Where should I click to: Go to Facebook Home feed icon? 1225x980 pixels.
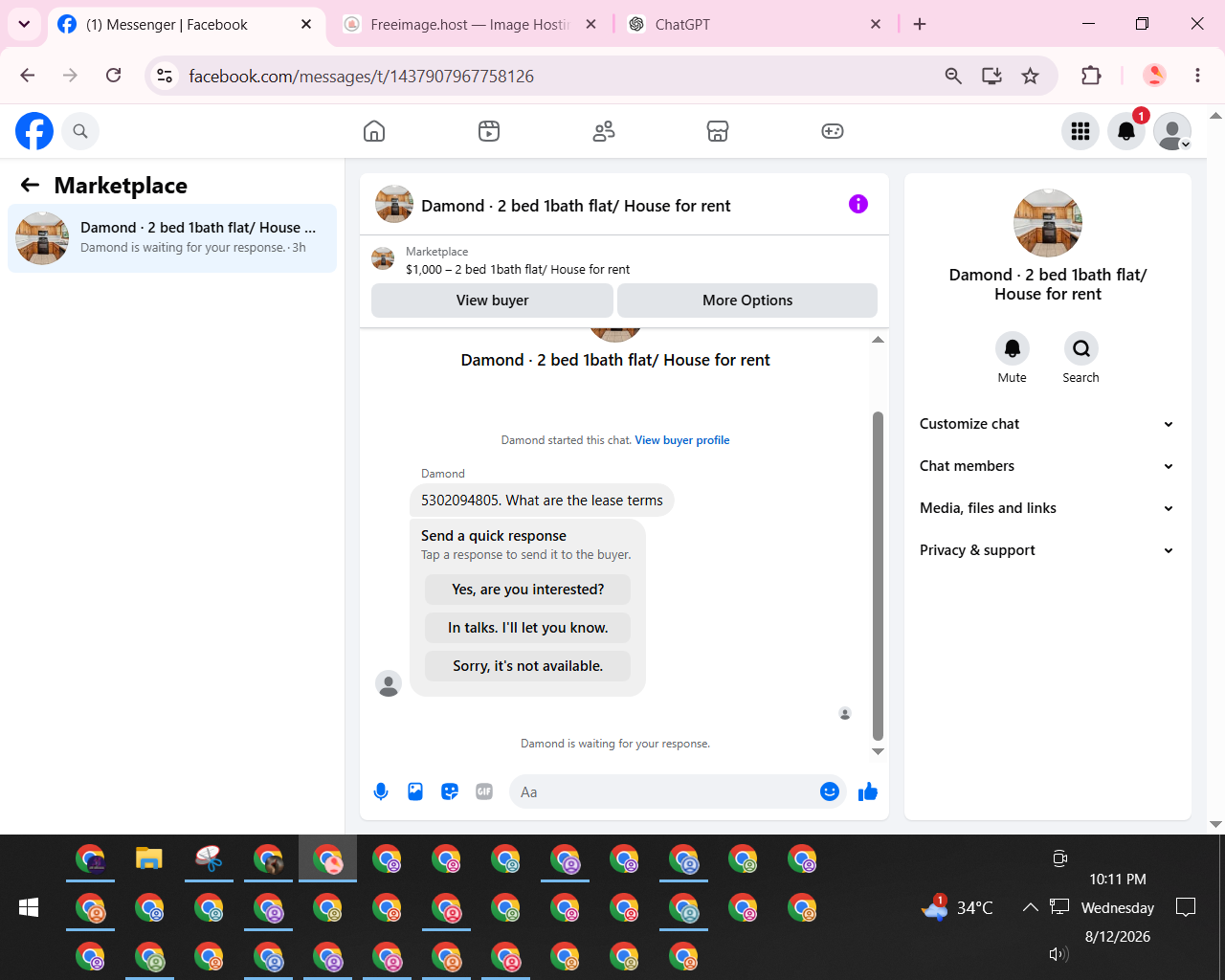[x=374, y=131]
